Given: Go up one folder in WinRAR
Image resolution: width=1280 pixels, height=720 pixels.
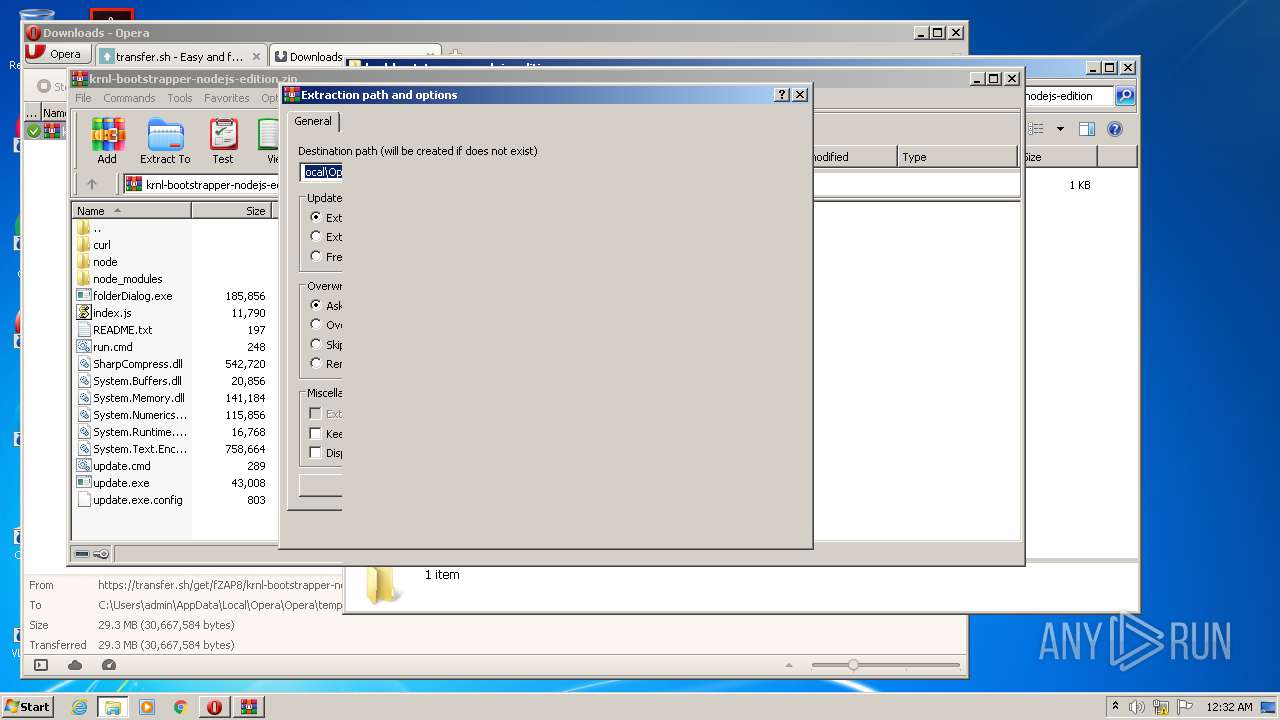Looking at the screenshot, I should tap(92, 184).
